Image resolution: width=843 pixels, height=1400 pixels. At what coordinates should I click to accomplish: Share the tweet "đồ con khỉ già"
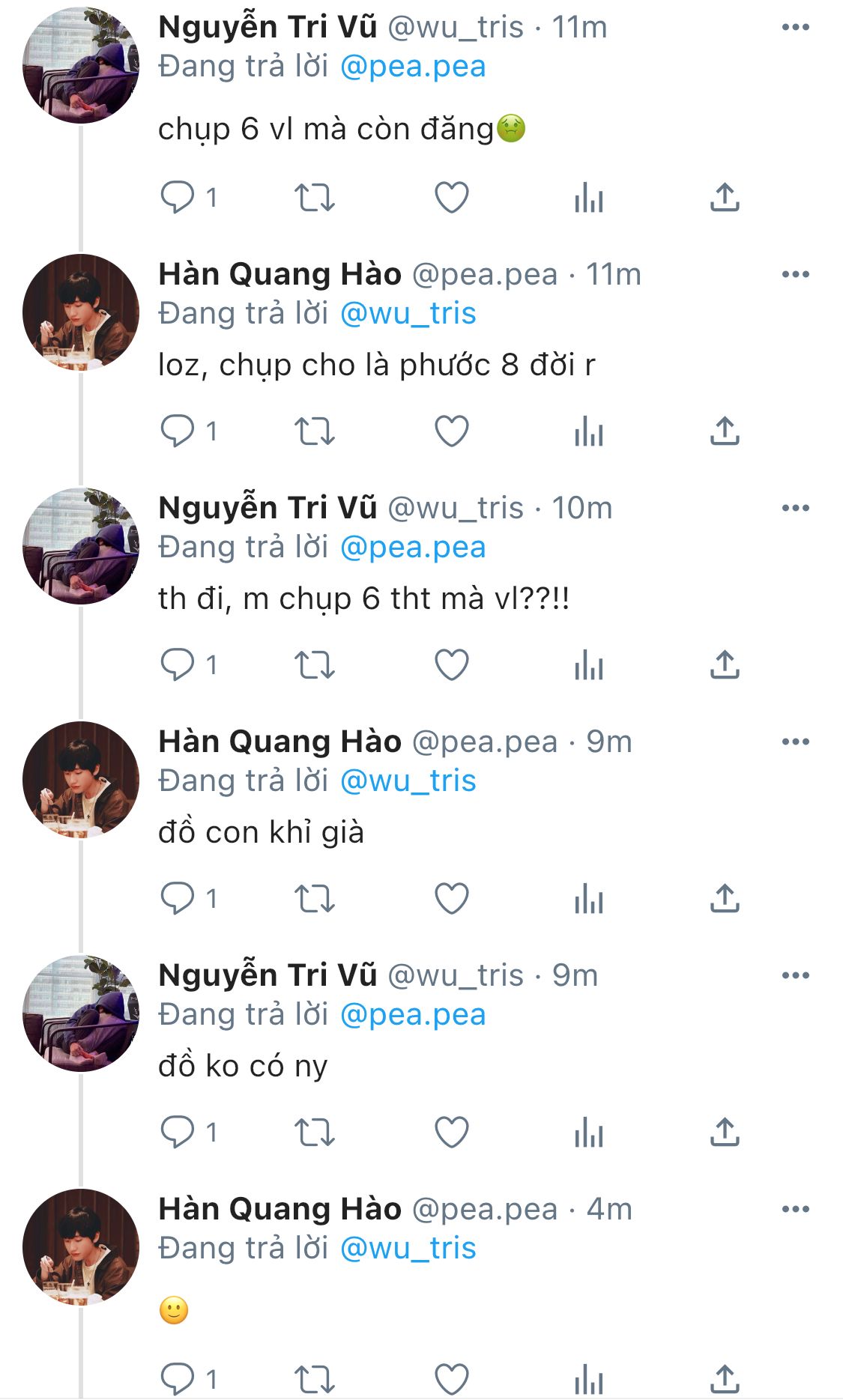pos(725,899)
